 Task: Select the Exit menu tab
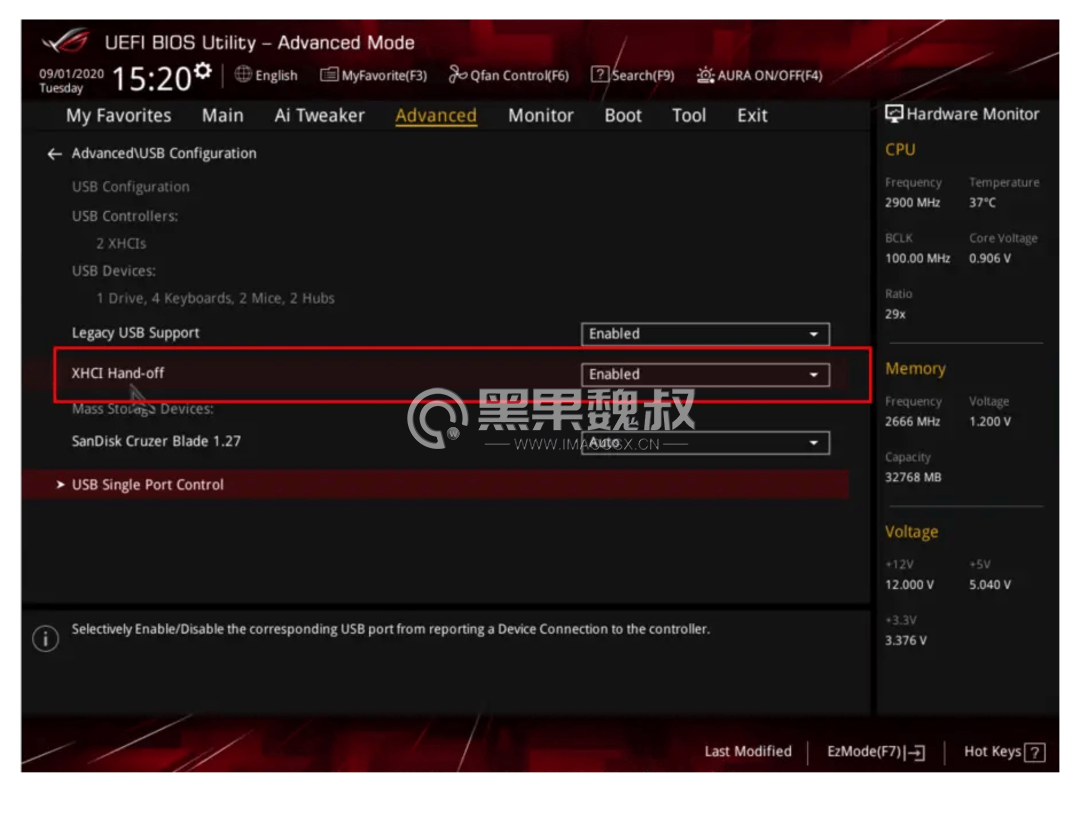(x=752, y=116)
